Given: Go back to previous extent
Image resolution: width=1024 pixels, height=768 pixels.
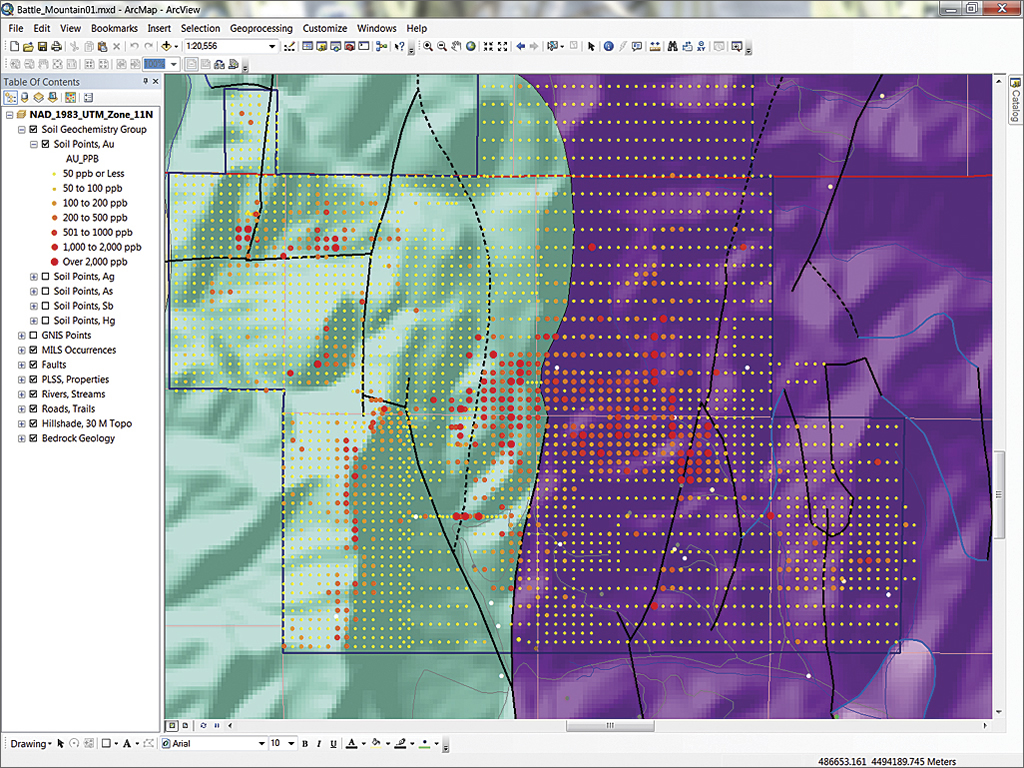Looking at the screenshot, I should click(521, 46).
